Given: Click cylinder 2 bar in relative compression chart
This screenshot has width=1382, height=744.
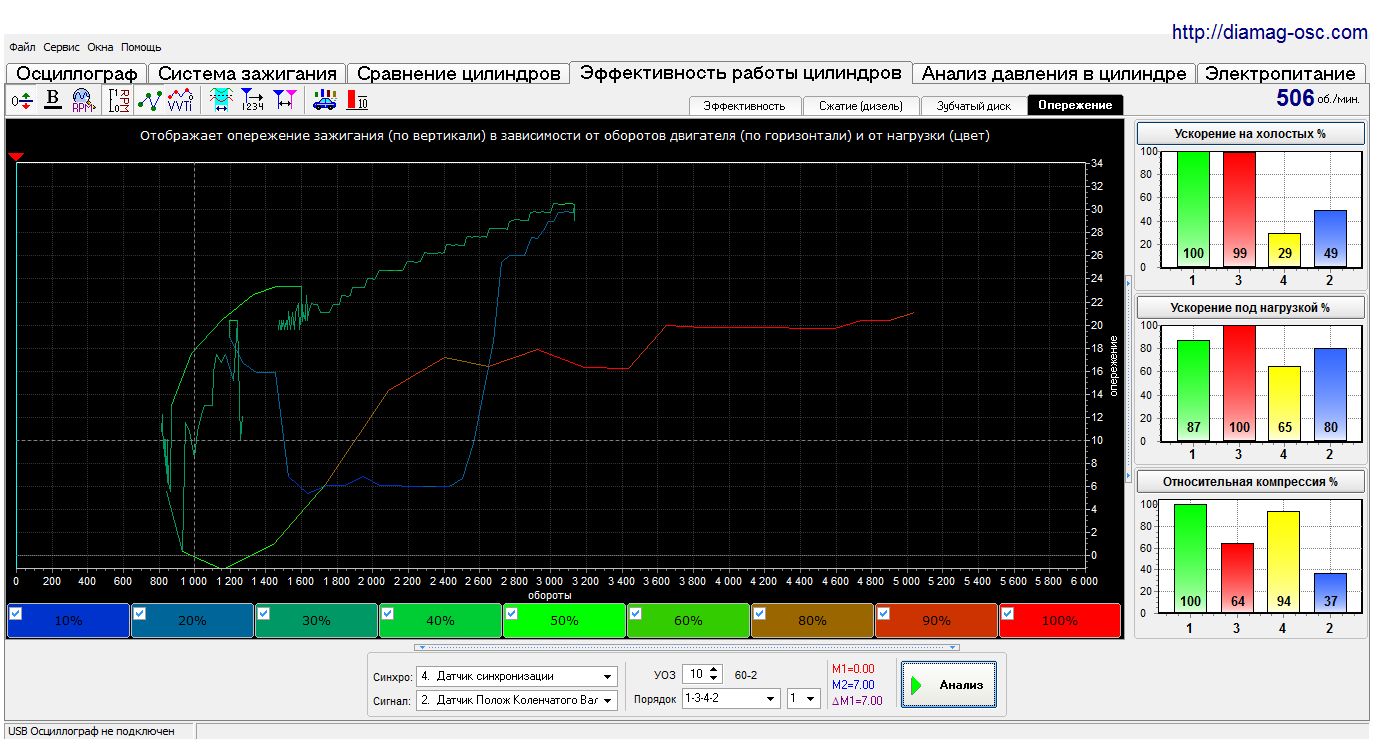Looking at the screenshot, I should 1330,593.
